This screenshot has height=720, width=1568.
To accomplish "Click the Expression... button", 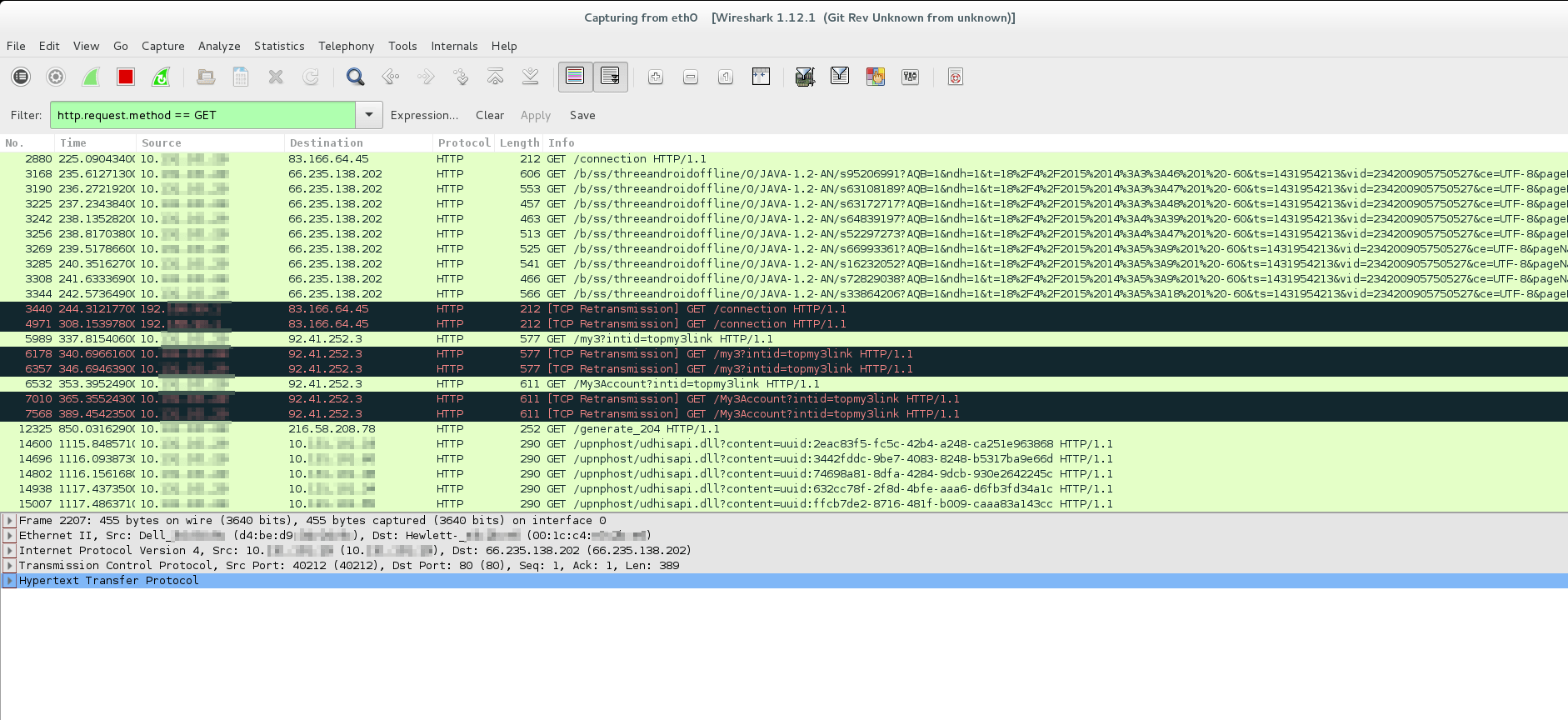I will (424, 115).
